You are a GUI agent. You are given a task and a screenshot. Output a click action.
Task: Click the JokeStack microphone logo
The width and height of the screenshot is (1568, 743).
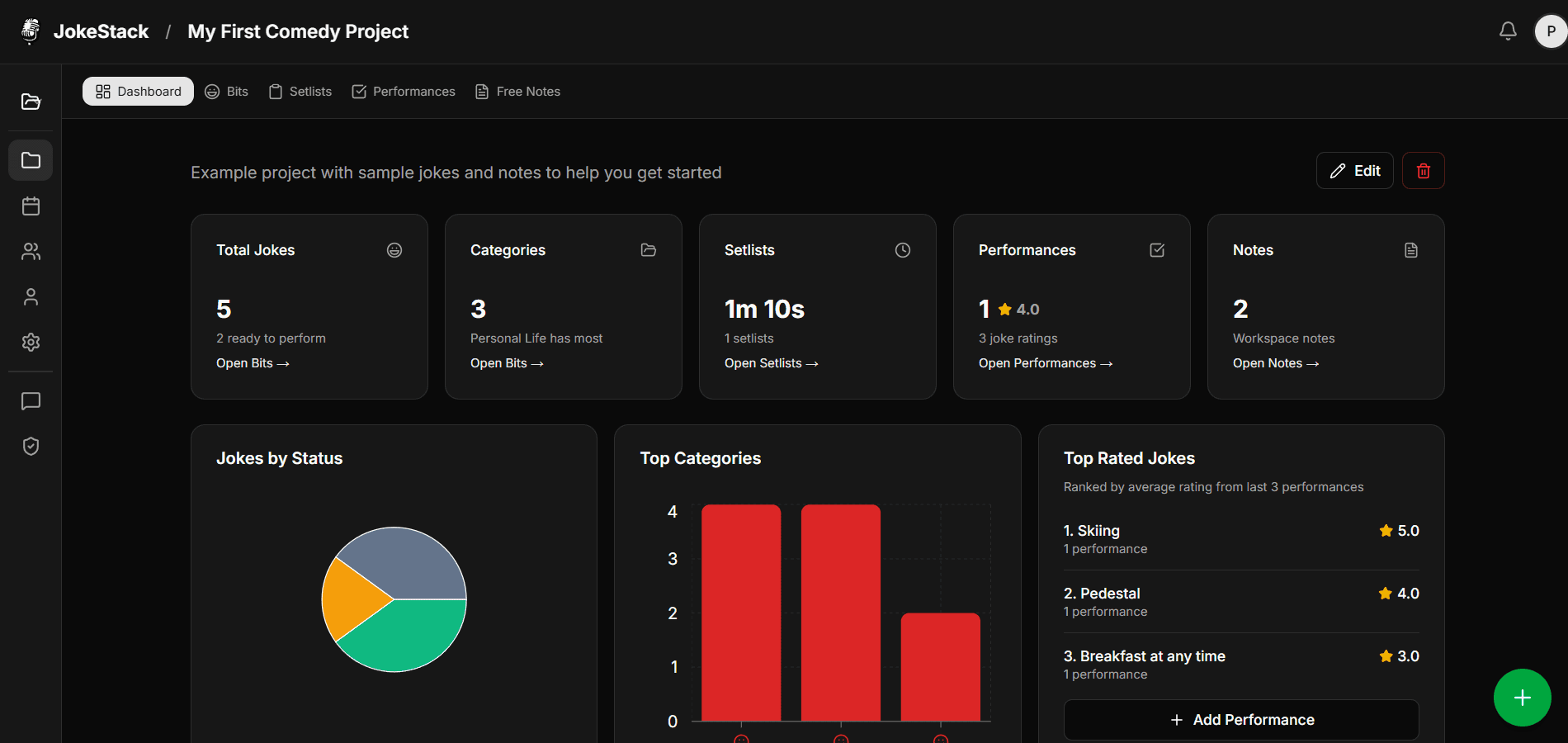coord(31,31)
